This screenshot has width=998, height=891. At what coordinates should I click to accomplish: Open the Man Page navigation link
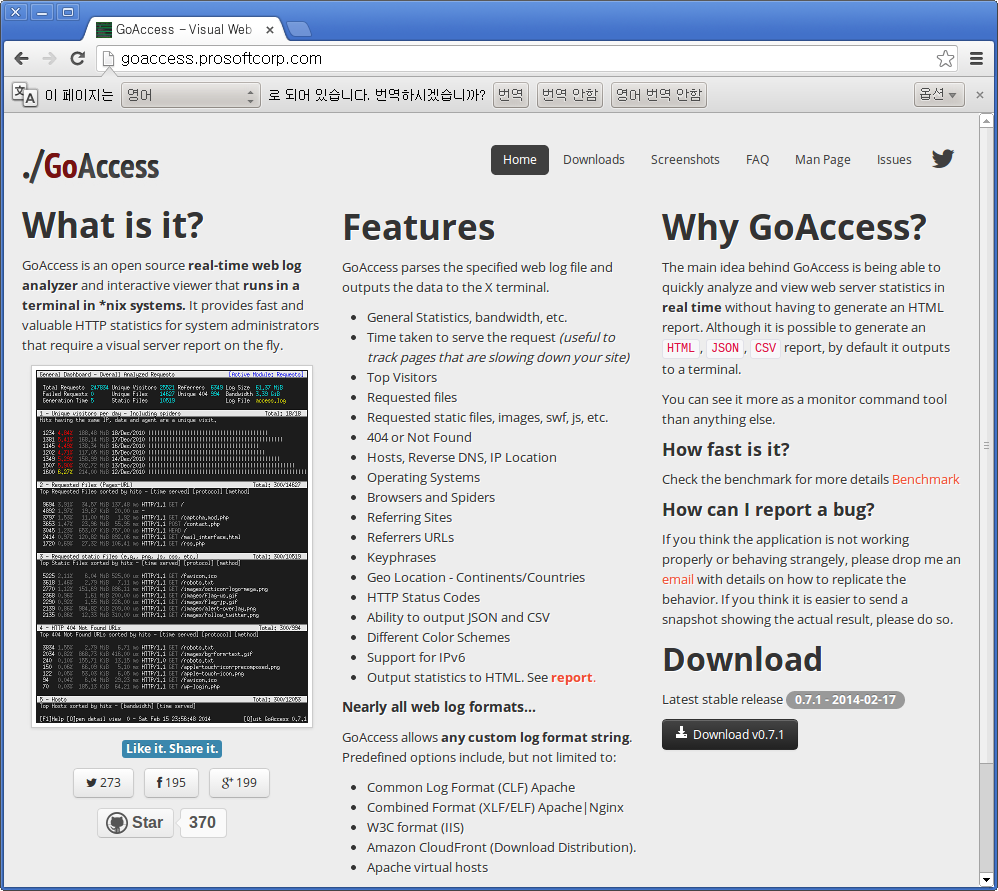click(822, 160)
